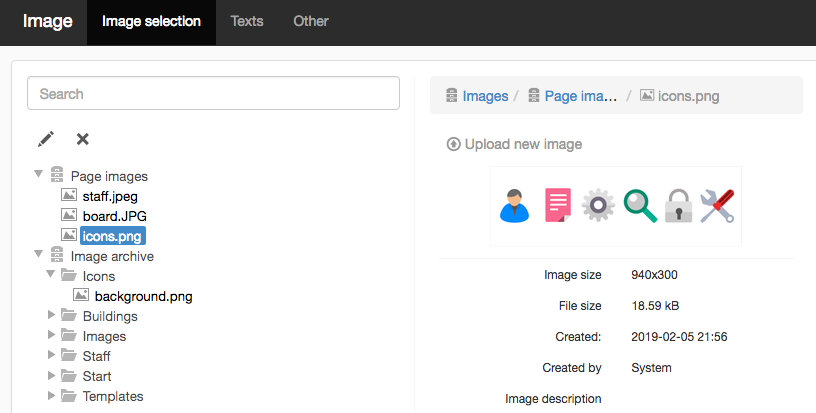
Task: Open the Other tab
Action: pyautogui.click(x=311, y=21)
